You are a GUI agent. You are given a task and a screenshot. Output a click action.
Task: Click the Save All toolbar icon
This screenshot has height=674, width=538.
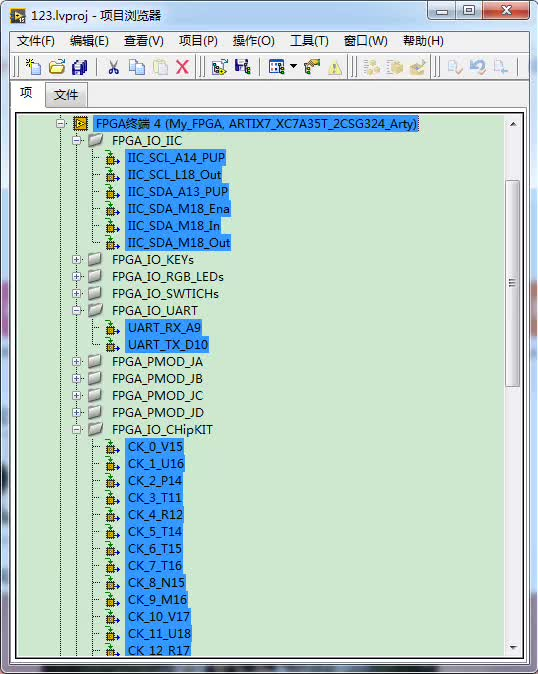79,67
